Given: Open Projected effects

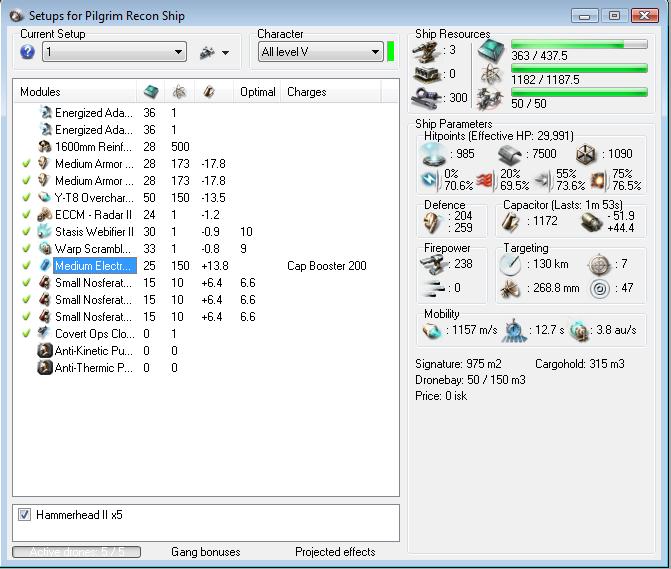Looking at the screenshot, I should click(x=335, y=552).
